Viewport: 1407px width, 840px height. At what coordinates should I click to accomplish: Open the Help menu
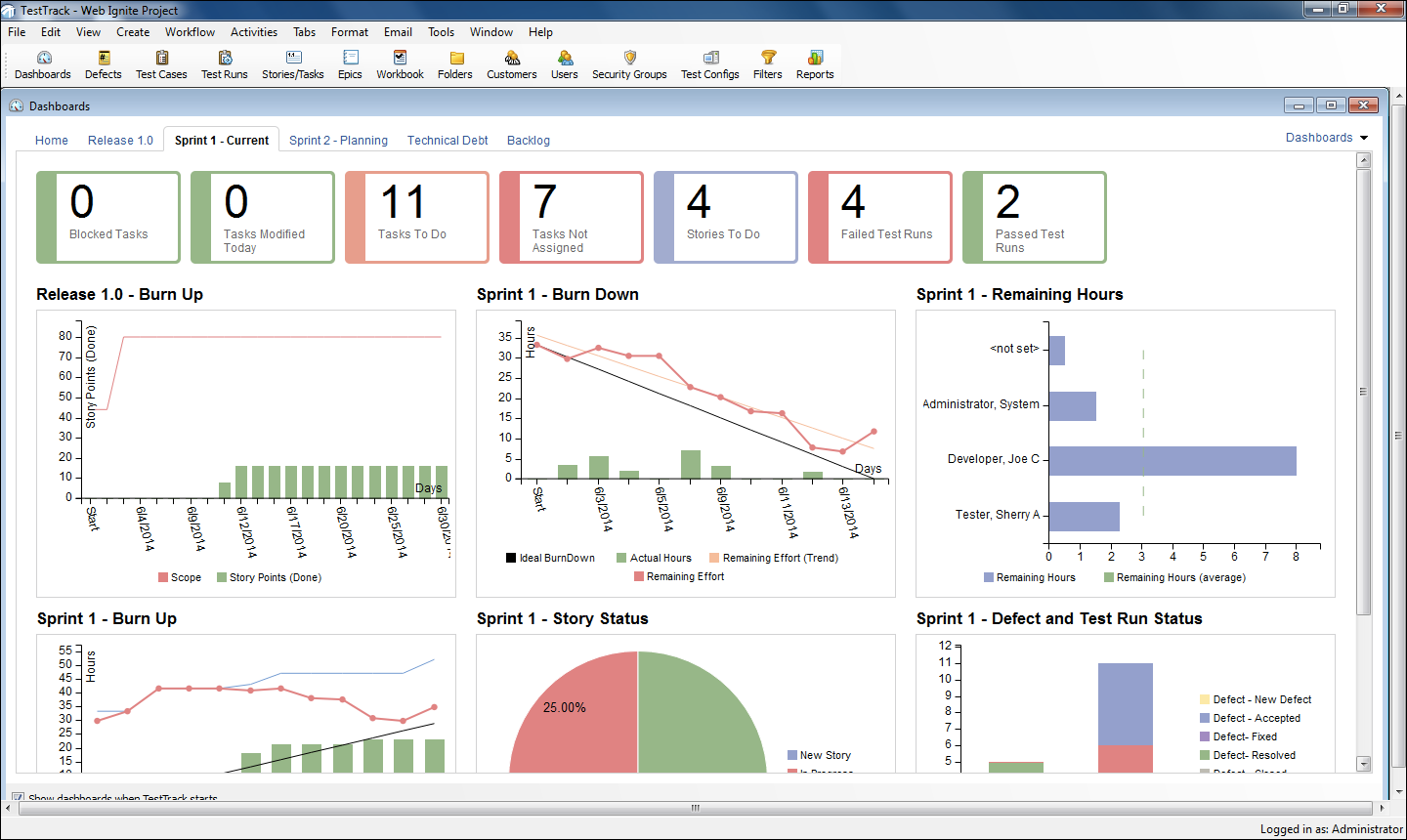point(540,32)
